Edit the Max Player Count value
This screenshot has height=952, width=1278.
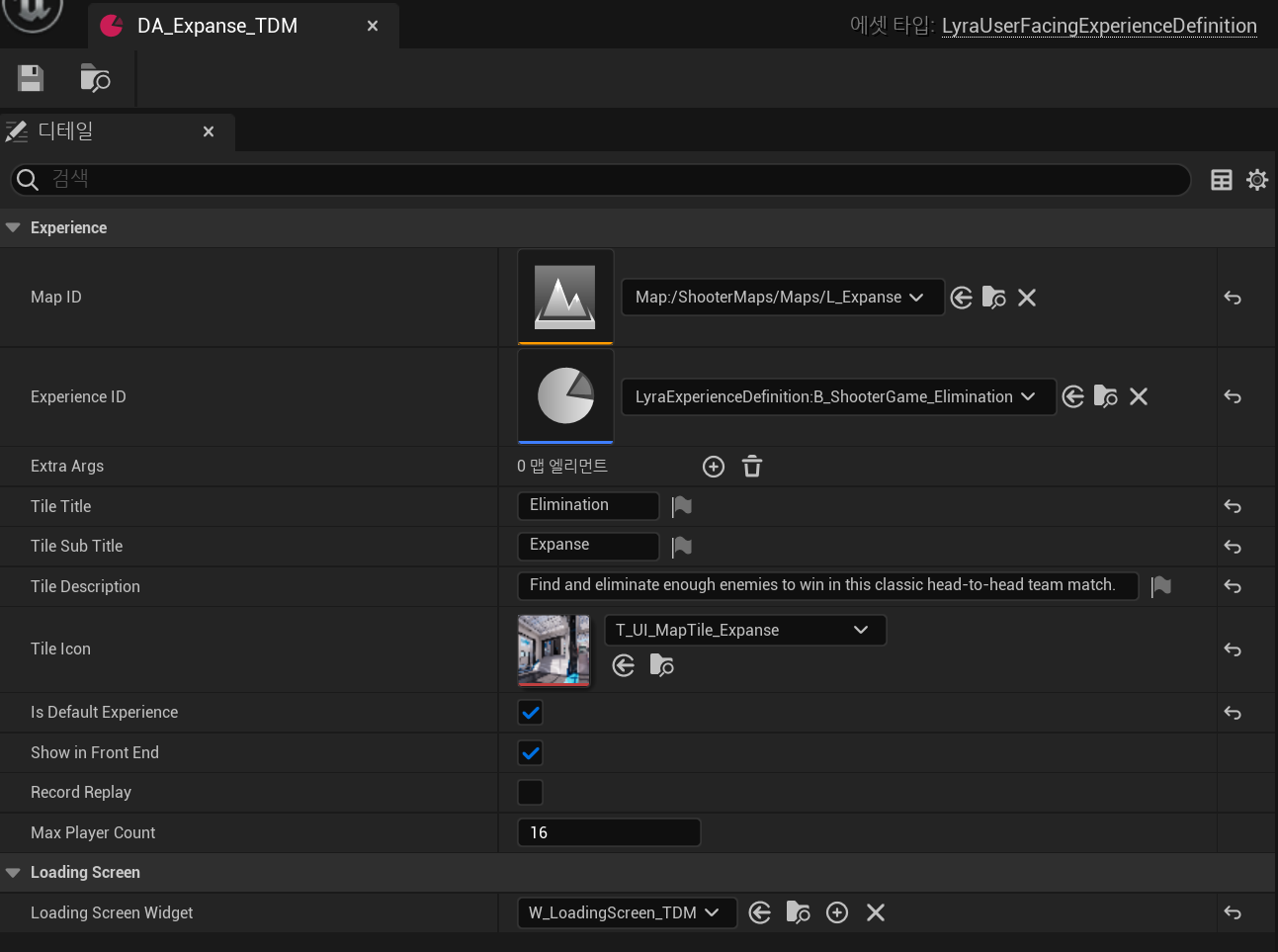pos(609,832)
